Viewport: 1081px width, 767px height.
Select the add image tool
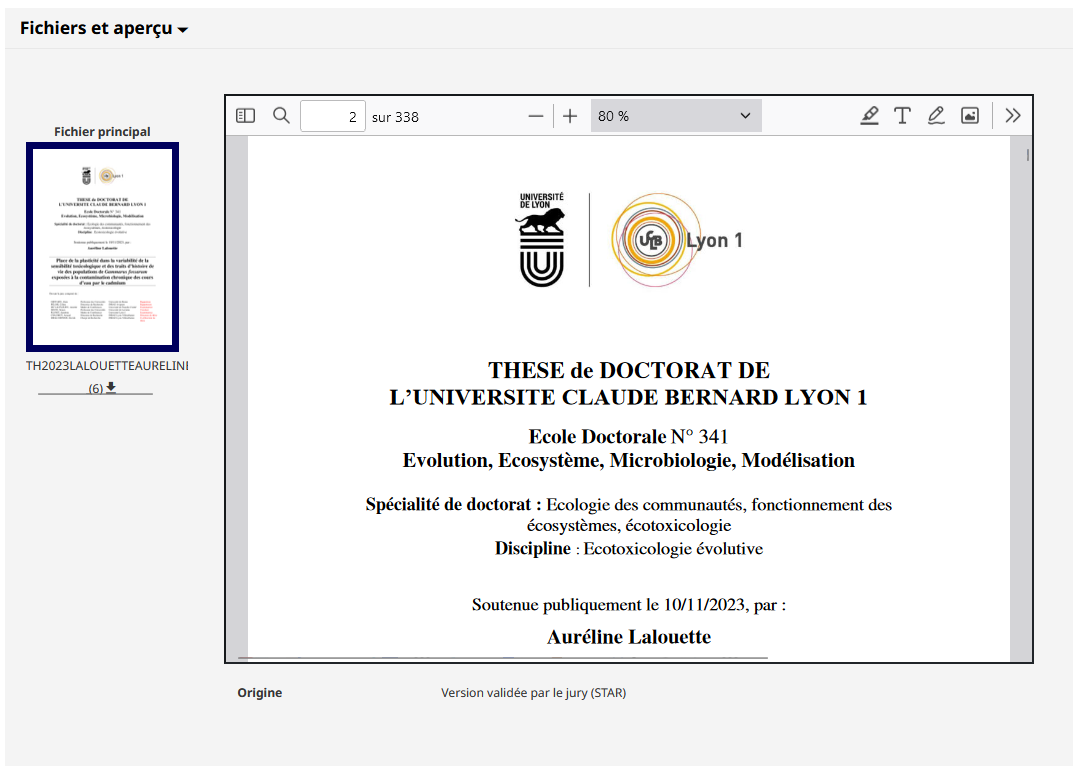click(x=970, y=116)
